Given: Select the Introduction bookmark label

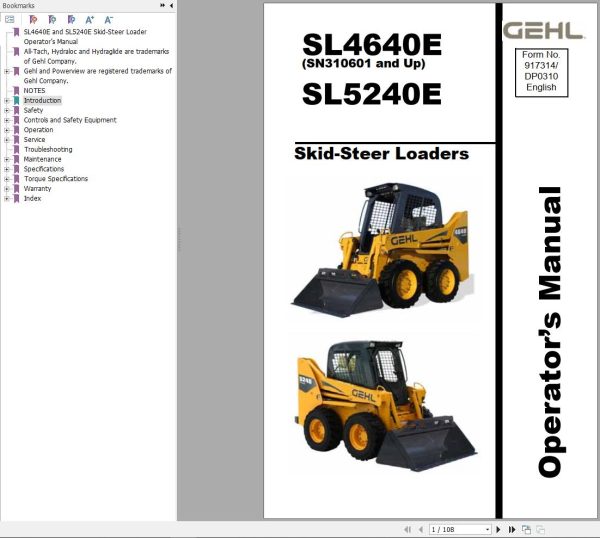Looking at the screenshot, I should [42, 101].
